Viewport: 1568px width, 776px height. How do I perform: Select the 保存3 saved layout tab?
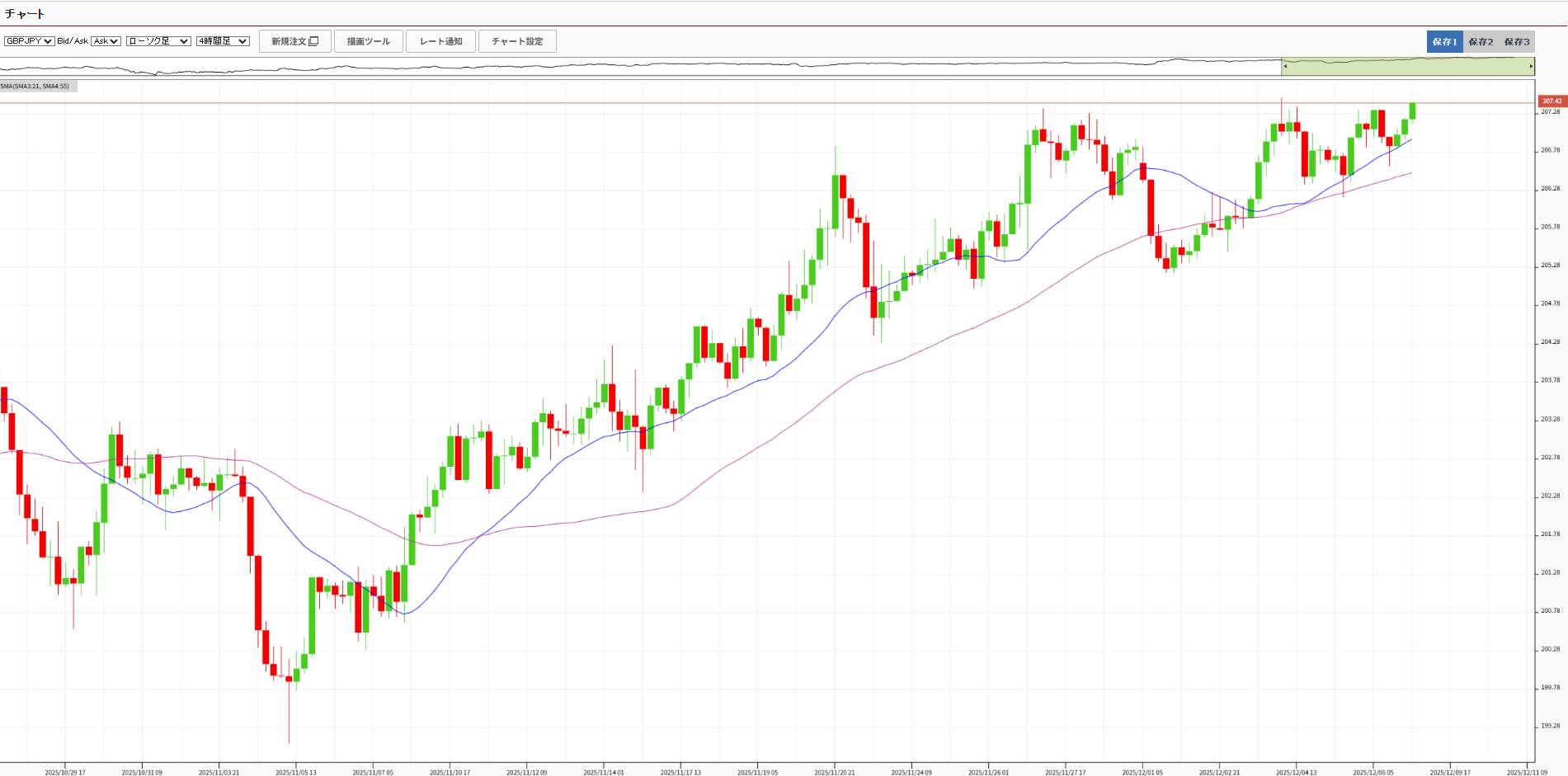point(1517,42)
